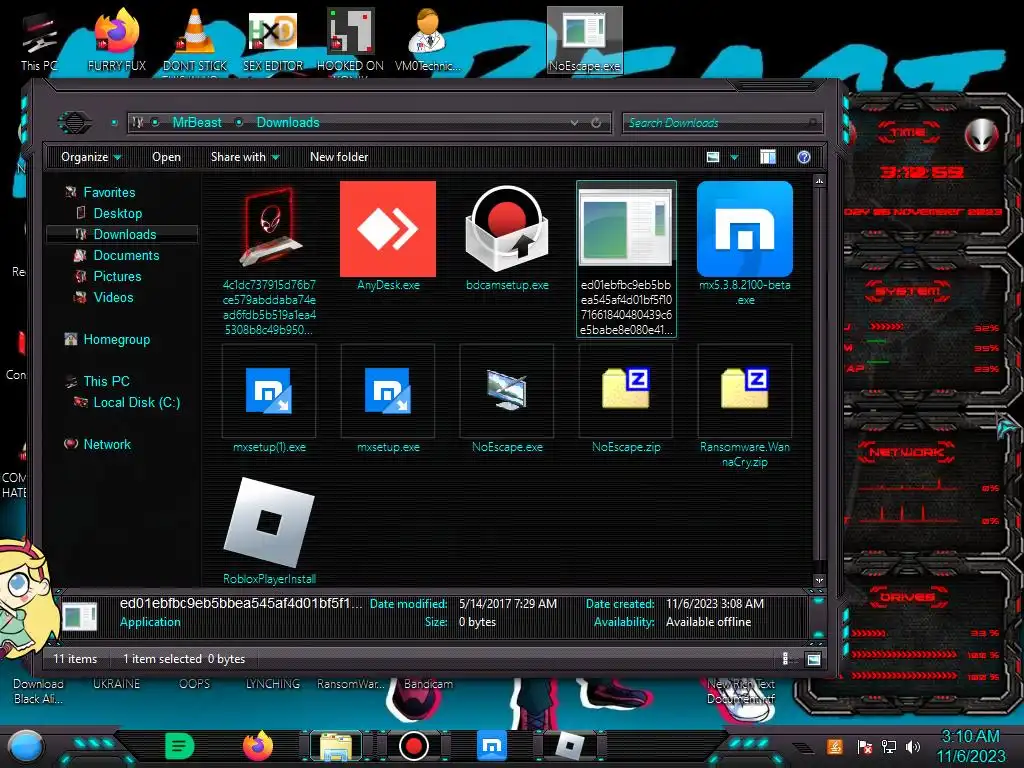Switch to details view icon in status bar
Image resolution: width=1024 pixels, height=768 pixels.
tap(786, 659)
